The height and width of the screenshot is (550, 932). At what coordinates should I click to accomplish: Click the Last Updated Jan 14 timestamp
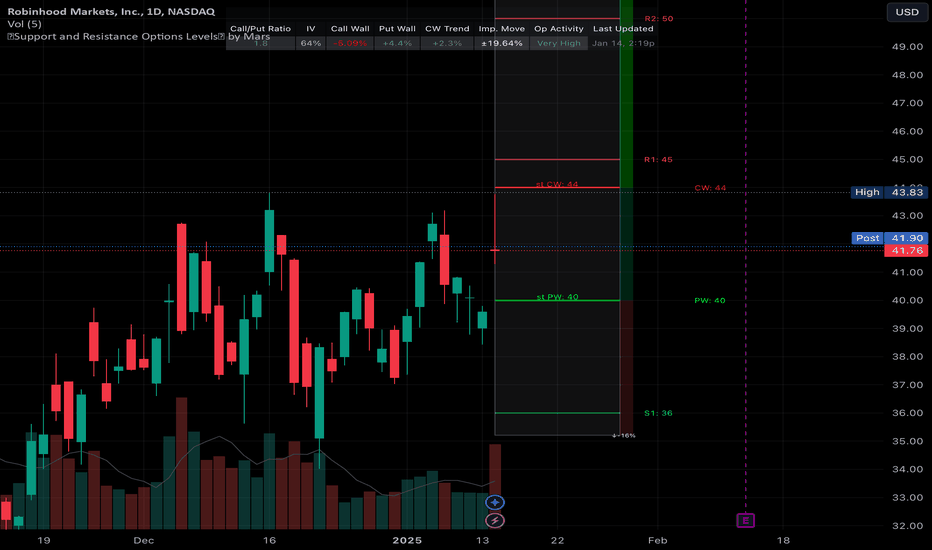(x=623, y=43)
